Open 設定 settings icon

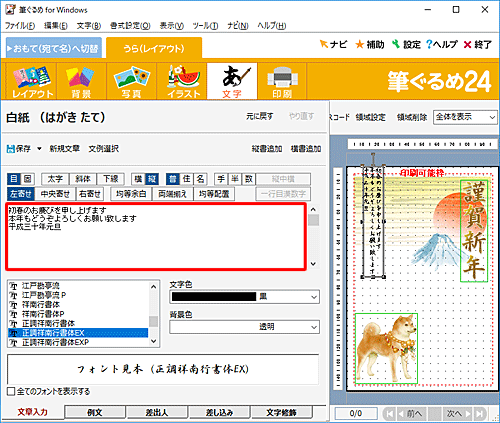406,44
